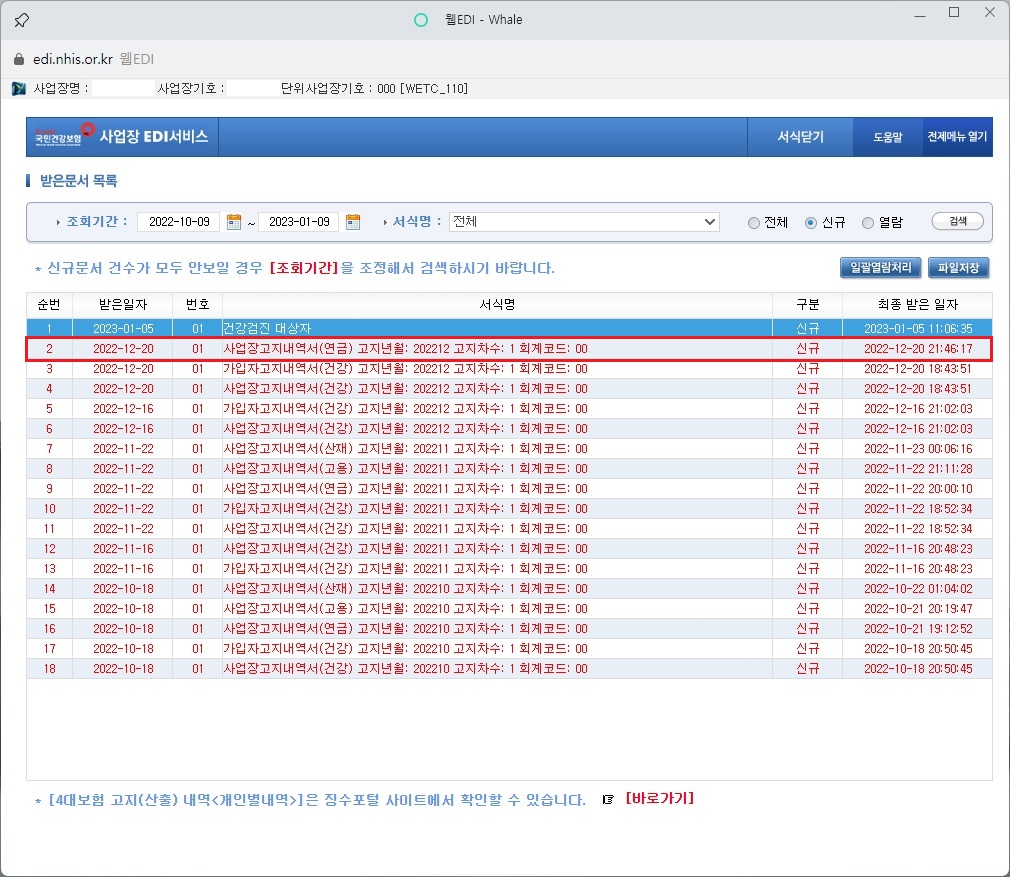Close the 웹EDI Whale window
Image resolution: width=1010 pixels, height=877 pixels.
pos(990,12)
